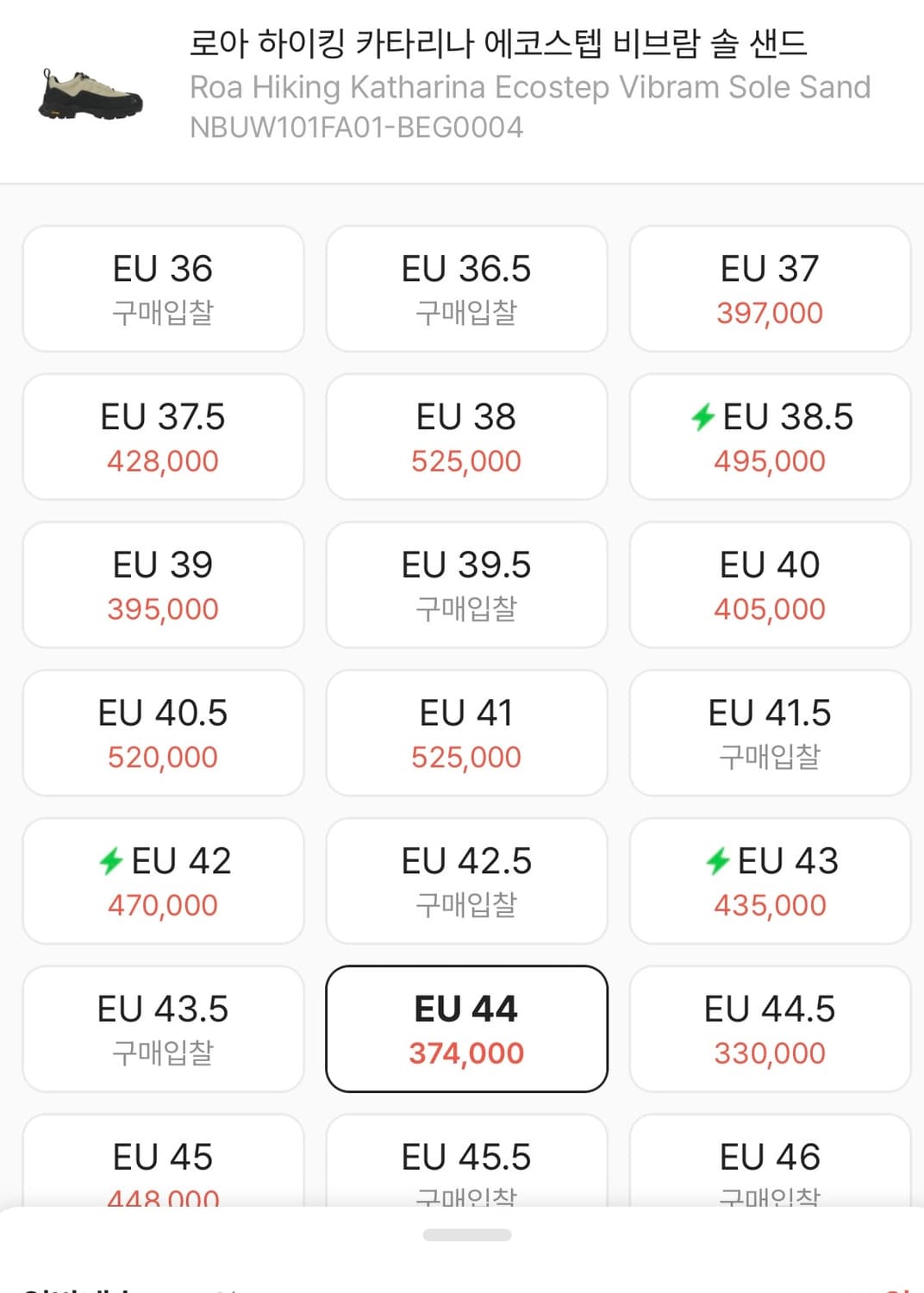Grab the bottom sheet drag handle

pyautogui.click(x=466, y=1235)
